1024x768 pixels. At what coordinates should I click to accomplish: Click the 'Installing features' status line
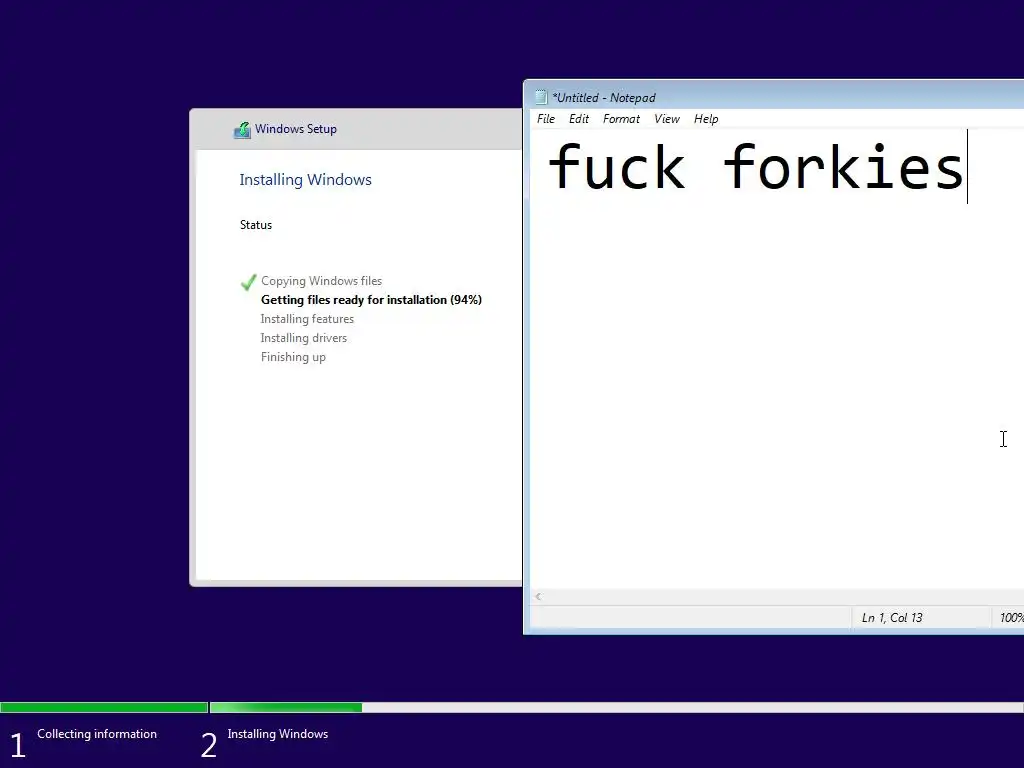click(x=307, y=319)
